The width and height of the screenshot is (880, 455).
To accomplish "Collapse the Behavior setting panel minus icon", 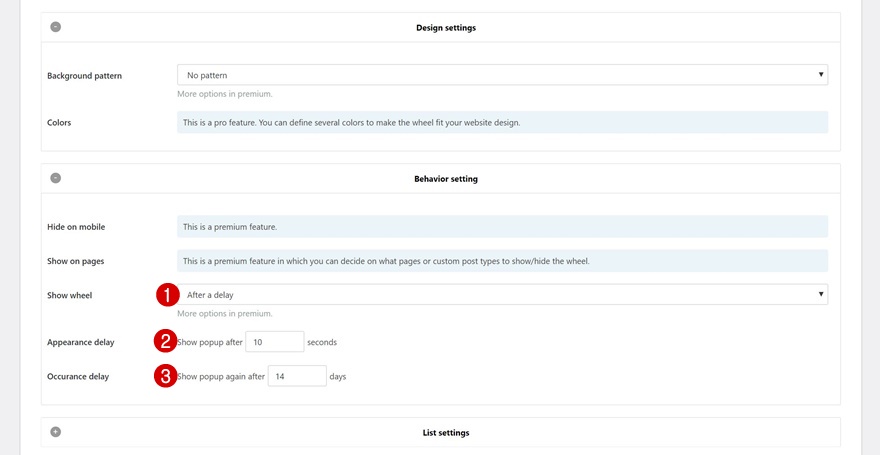I will (56, 178).
